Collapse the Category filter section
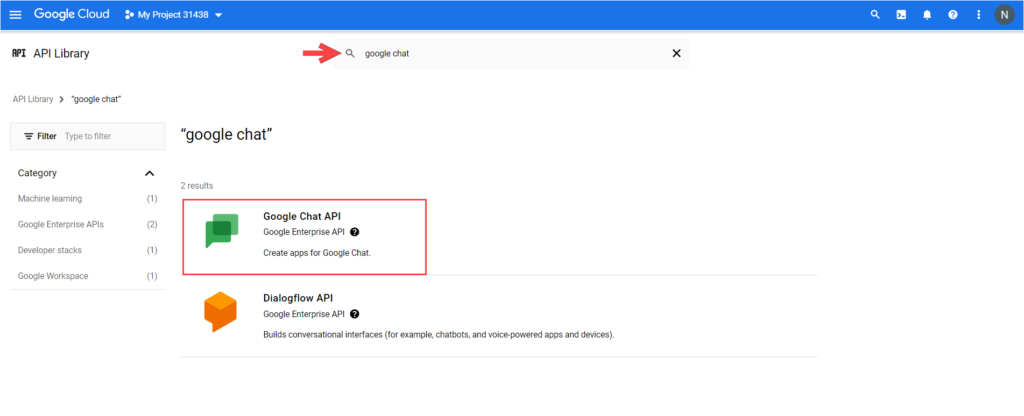The width and height of the screenshot is (1024, 416). [150, 173]
